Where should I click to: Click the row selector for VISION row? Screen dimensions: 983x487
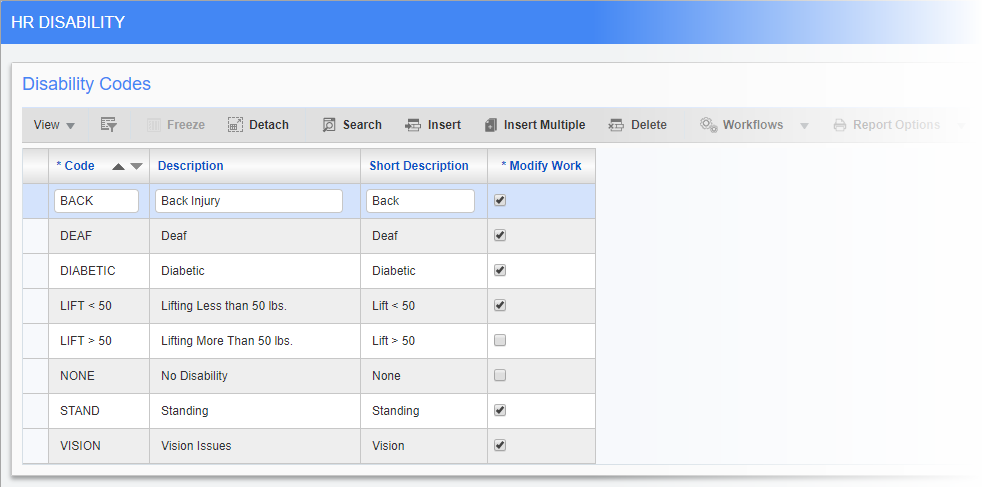tap(35, 446)
